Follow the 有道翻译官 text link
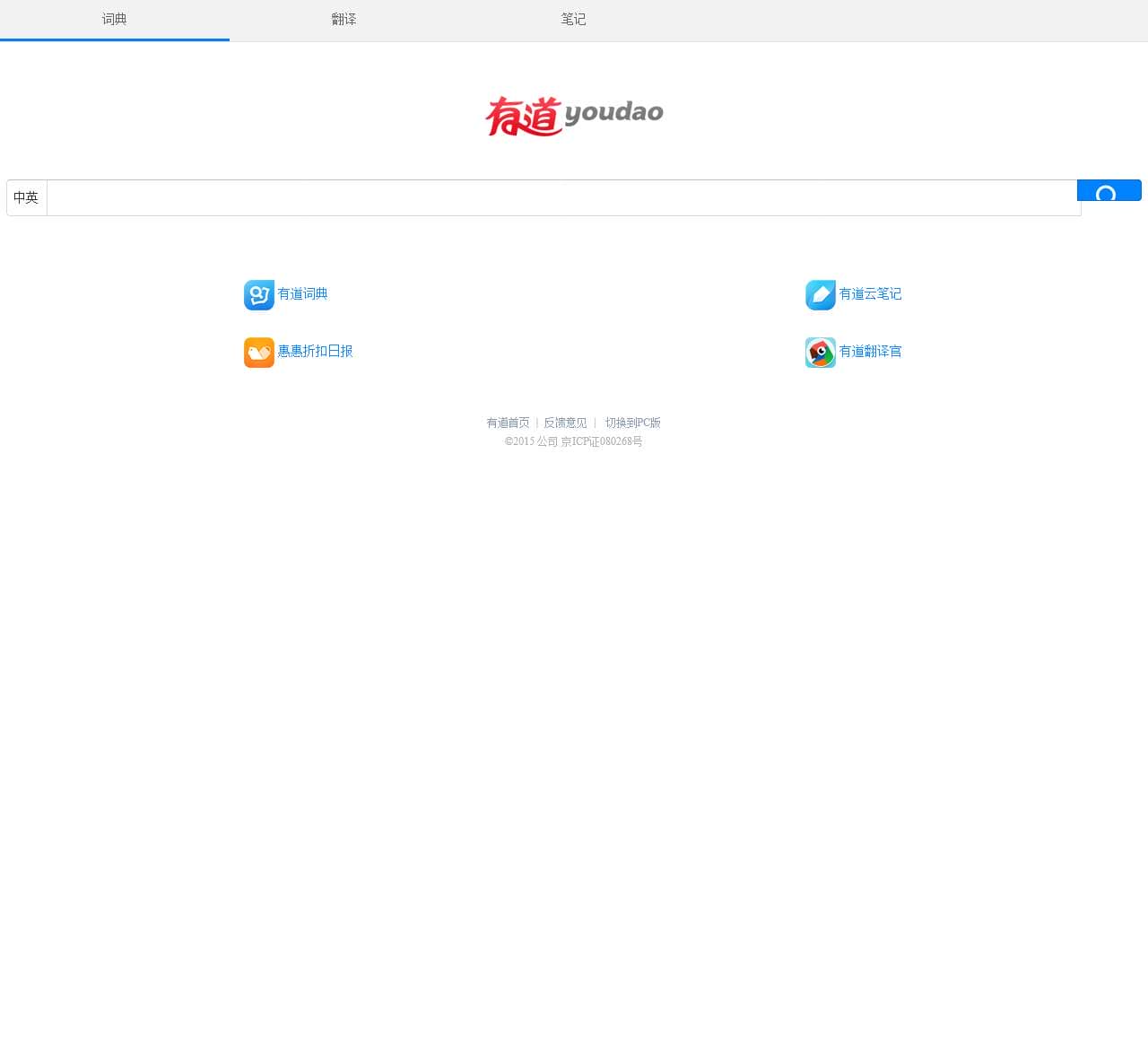Screen dimensions: 1148x1047 click(871, 352)
